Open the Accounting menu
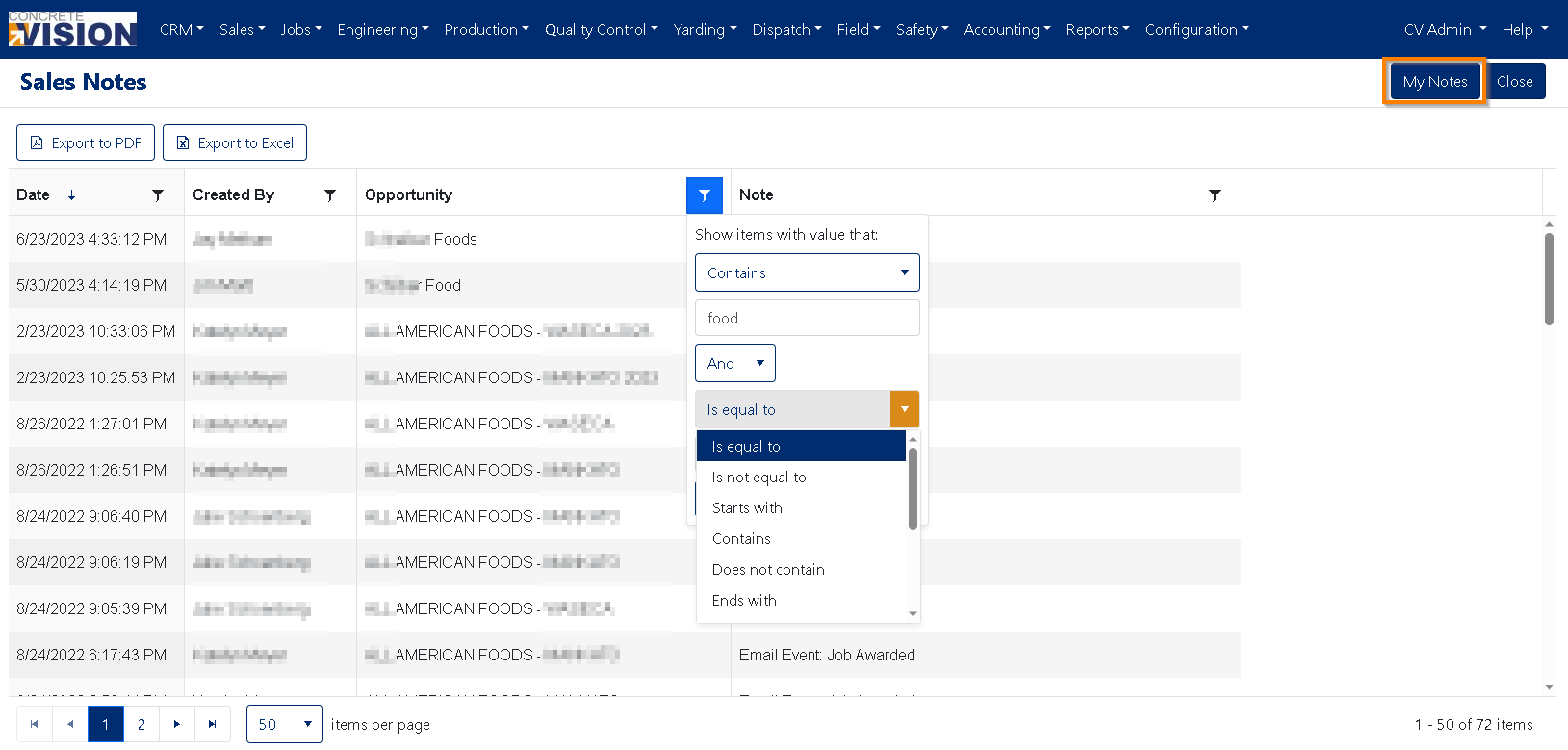 coord(1007,30)
